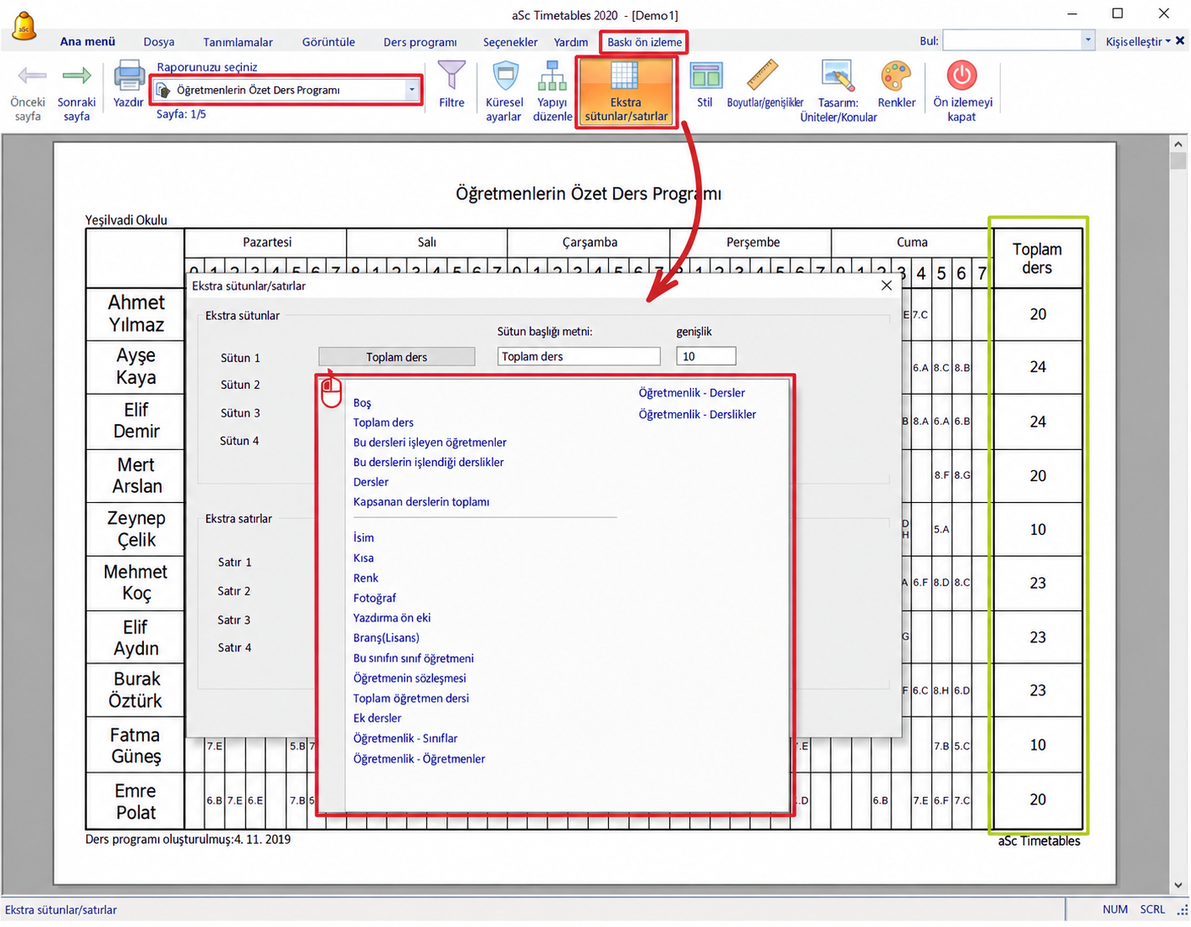Click the Sütun başlığı metni field
The image size is (1191, 927).
point(579,356)
